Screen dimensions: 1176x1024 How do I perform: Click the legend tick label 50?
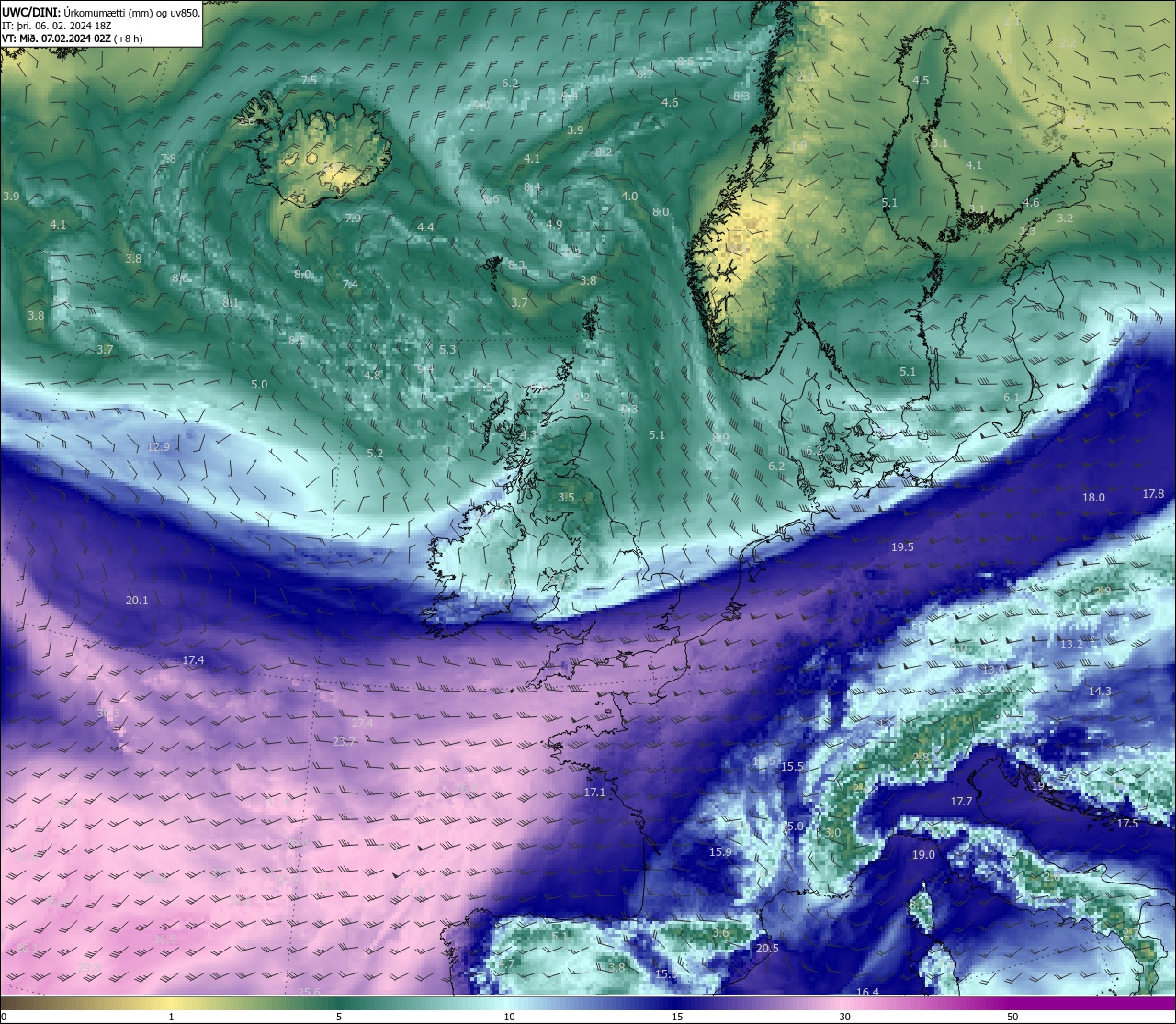(1012, 1016)
